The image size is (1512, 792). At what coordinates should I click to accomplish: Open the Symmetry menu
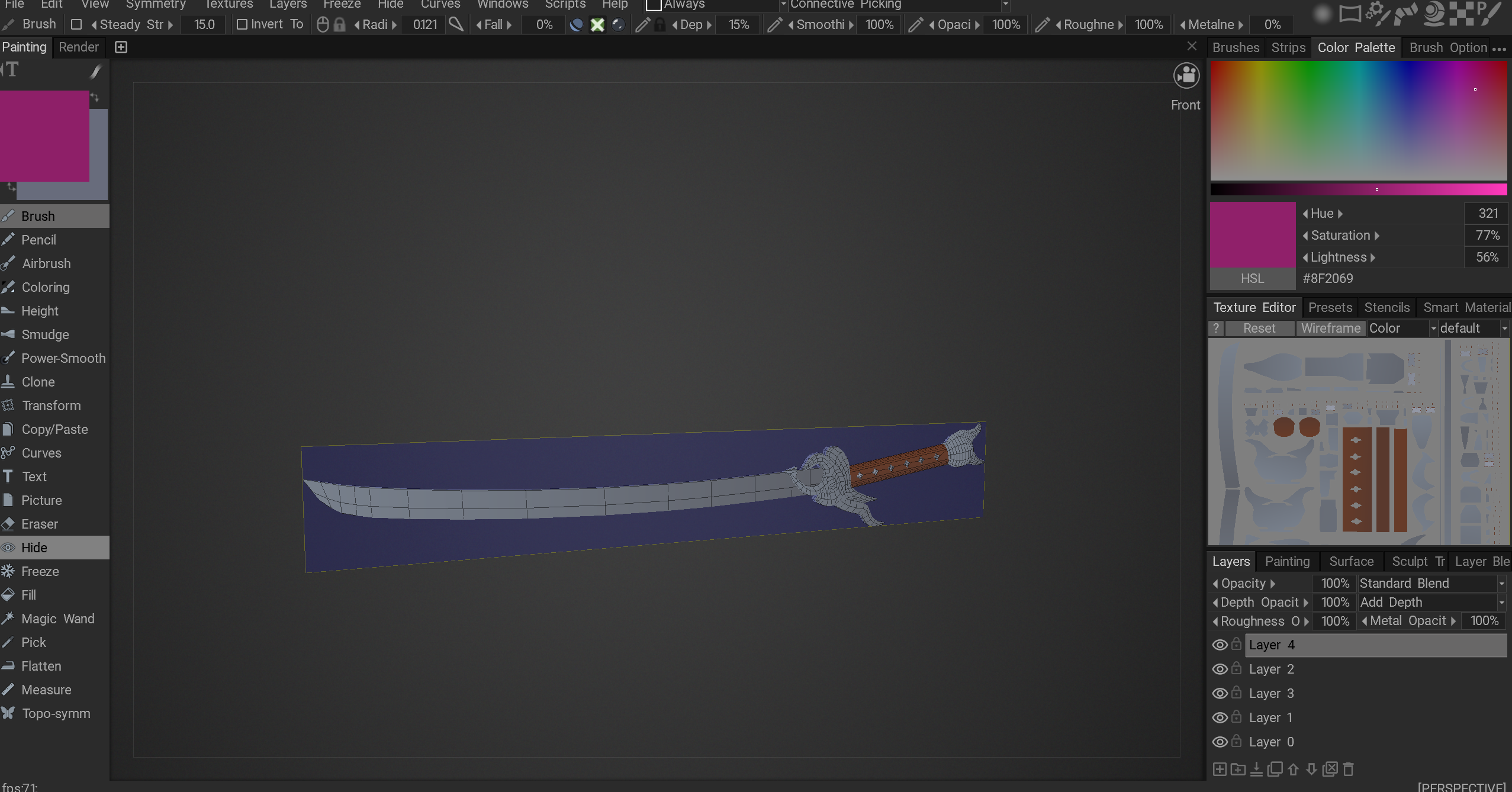click(155, 5)
